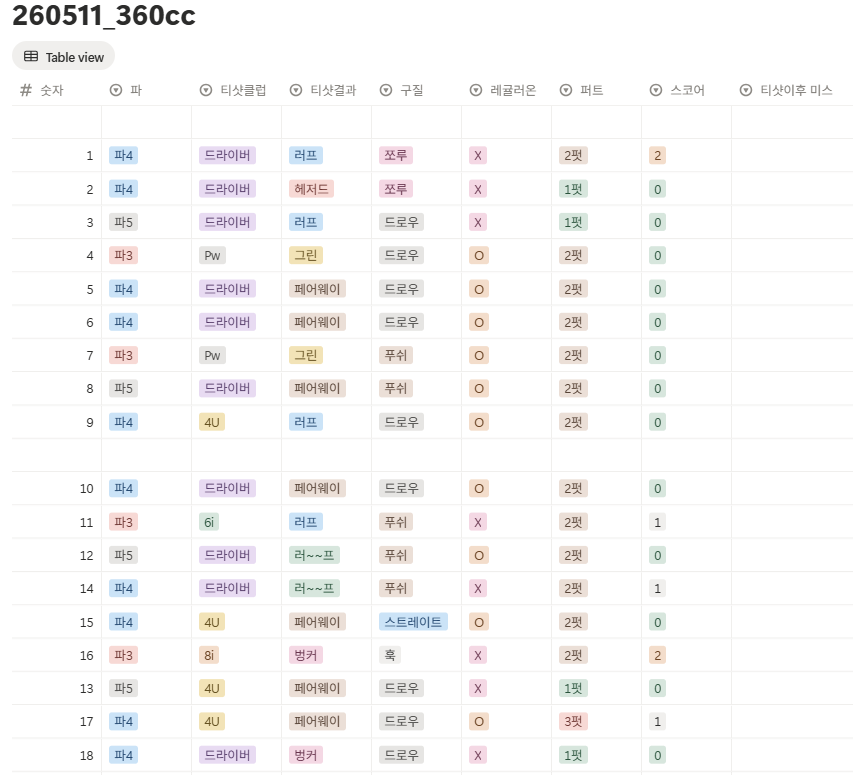Click the select icon beside 퍼트 header
Screen dimensions: 853x775
click(x=566, y=90)
